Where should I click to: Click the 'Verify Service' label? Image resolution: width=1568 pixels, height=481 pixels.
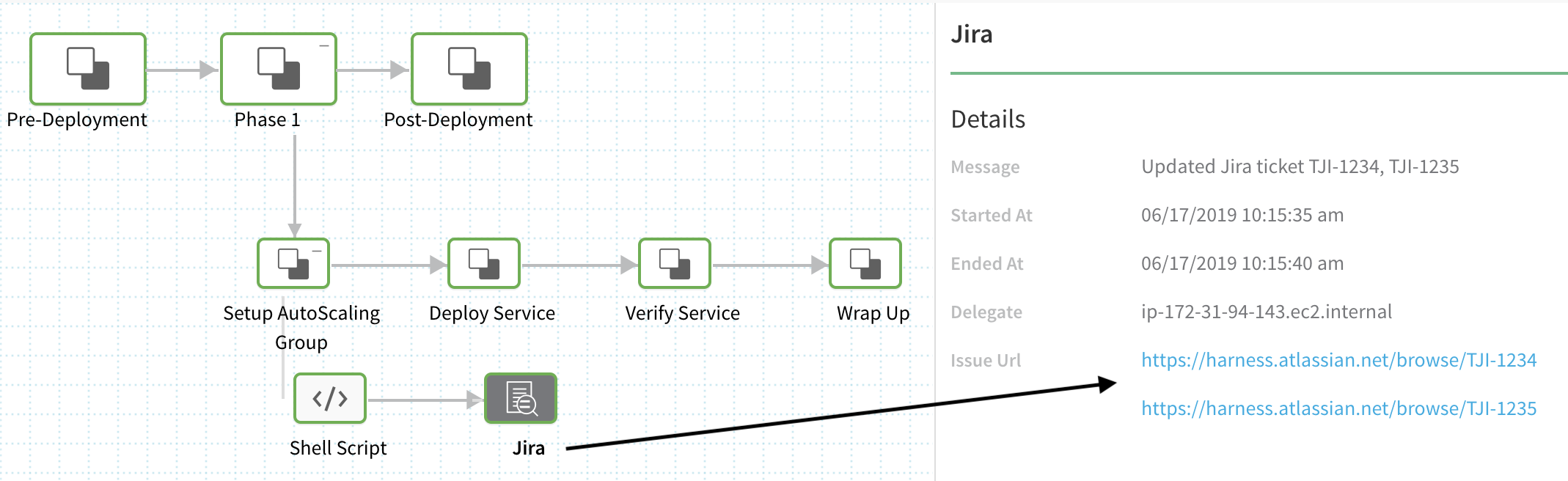683,313
